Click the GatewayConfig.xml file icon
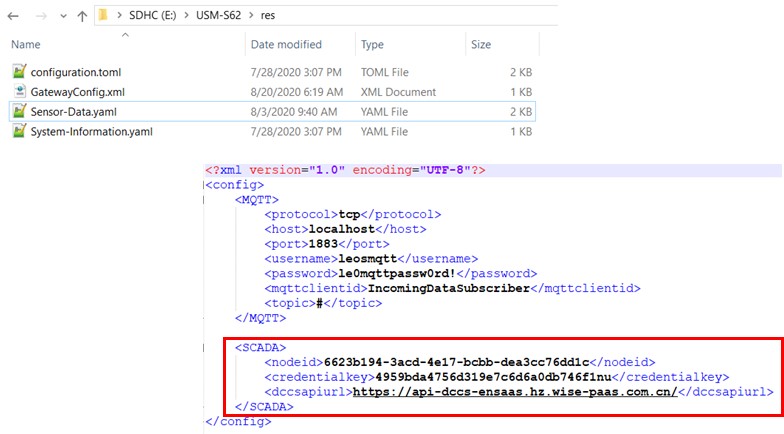Image resolution: width=784 pixels, height=434 pixels. coord(19,91)
